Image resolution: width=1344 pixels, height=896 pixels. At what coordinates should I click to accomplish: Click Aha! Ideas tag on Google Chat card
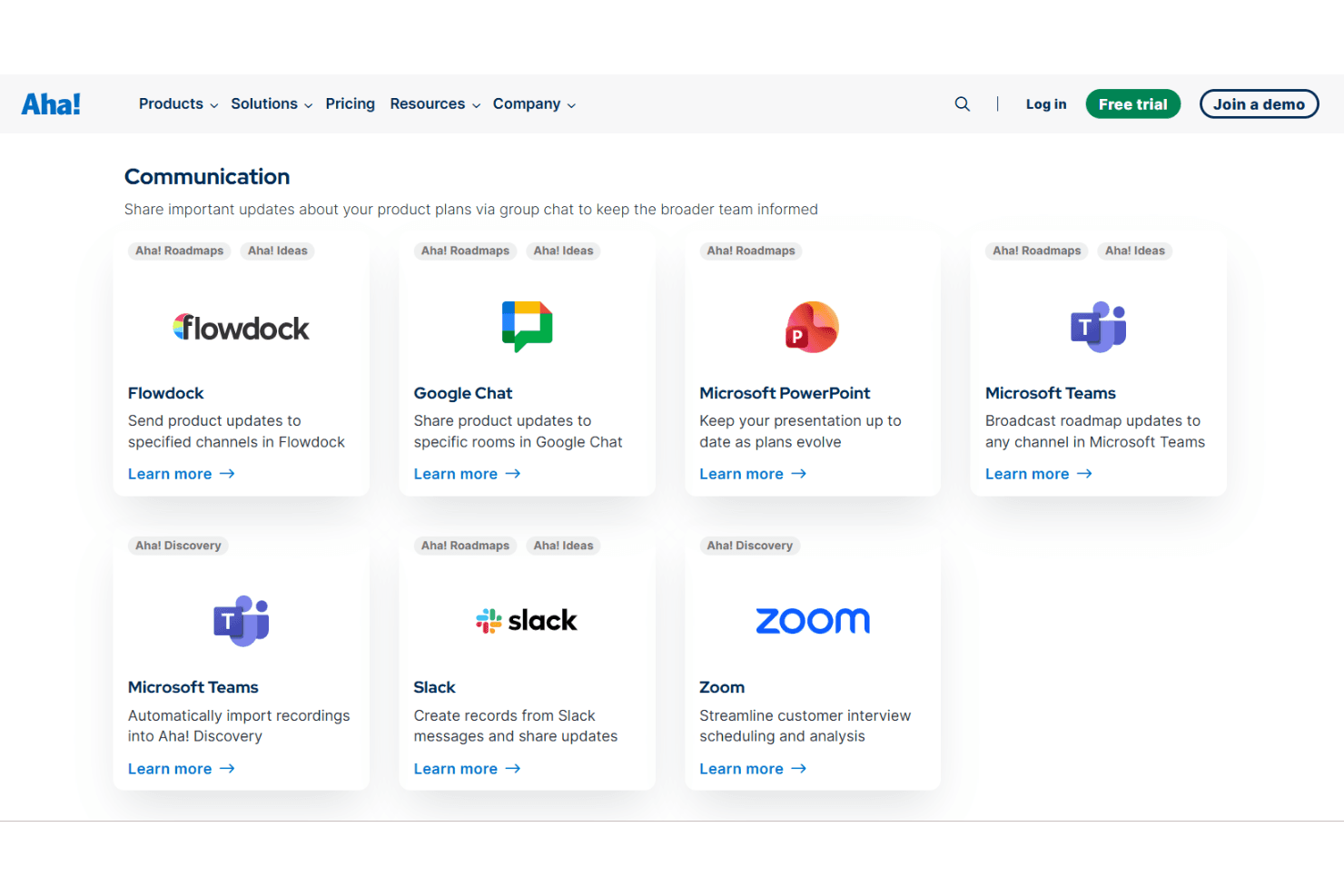(563, 251)
